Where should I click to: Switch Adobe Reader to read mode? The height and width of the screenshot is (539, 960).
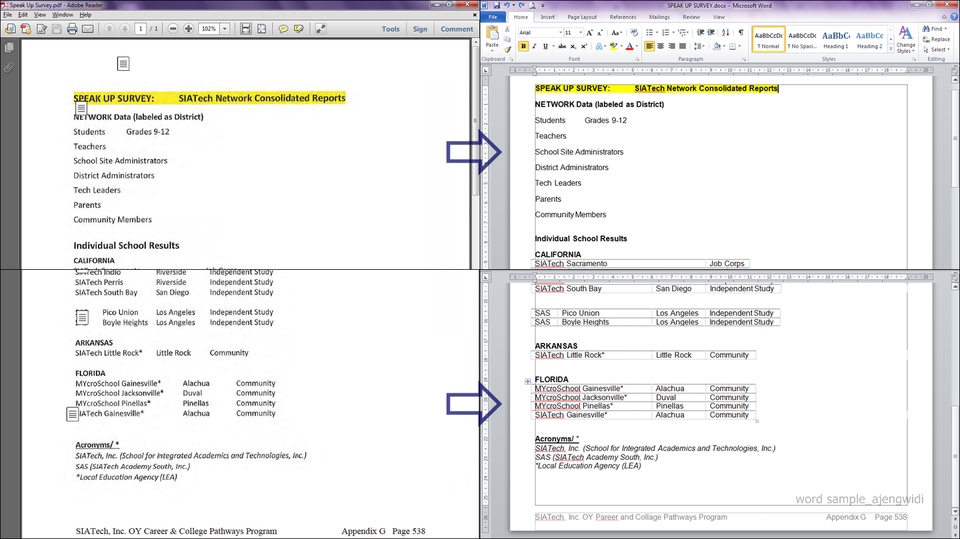(320, 29)
